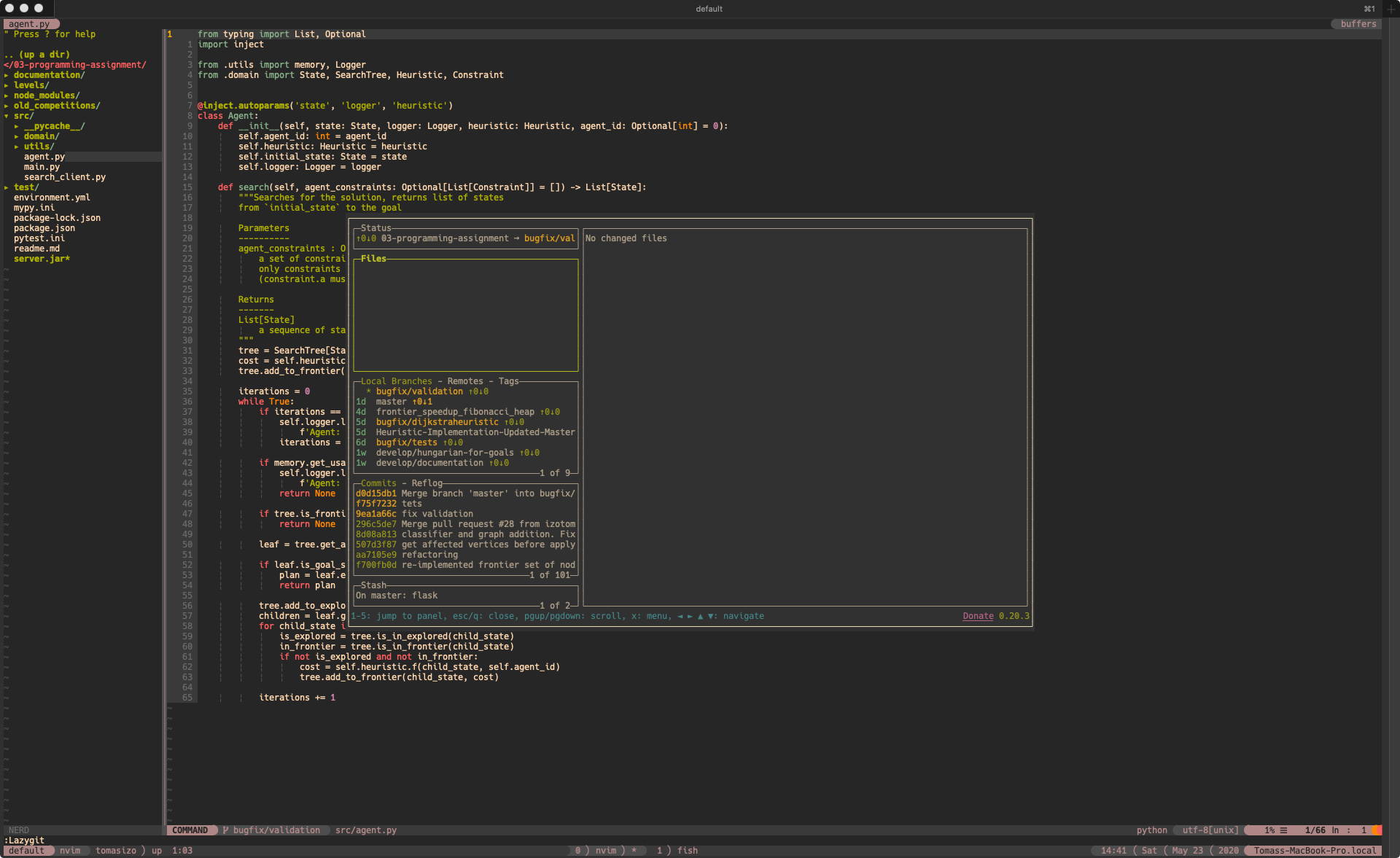Screen dimensions: 1400x858
Task: Switch to the Remotes tab in lazygit
Action: pyautogui.click(x=464, y=381)
